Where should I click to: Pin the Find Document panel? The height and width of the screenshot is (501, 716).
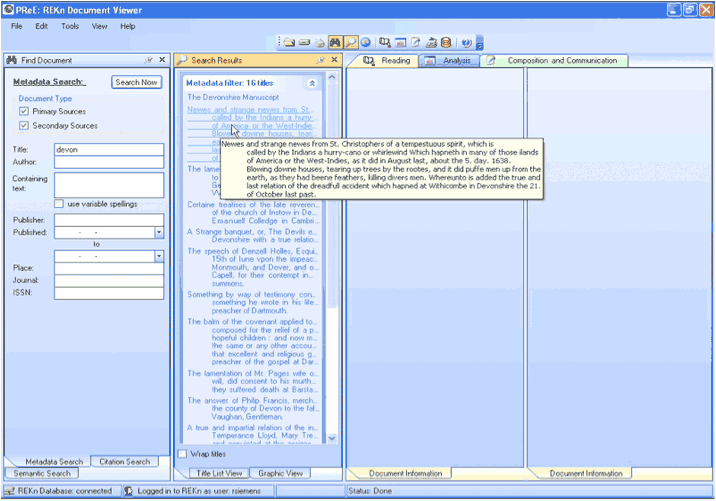tap(148, 60)
